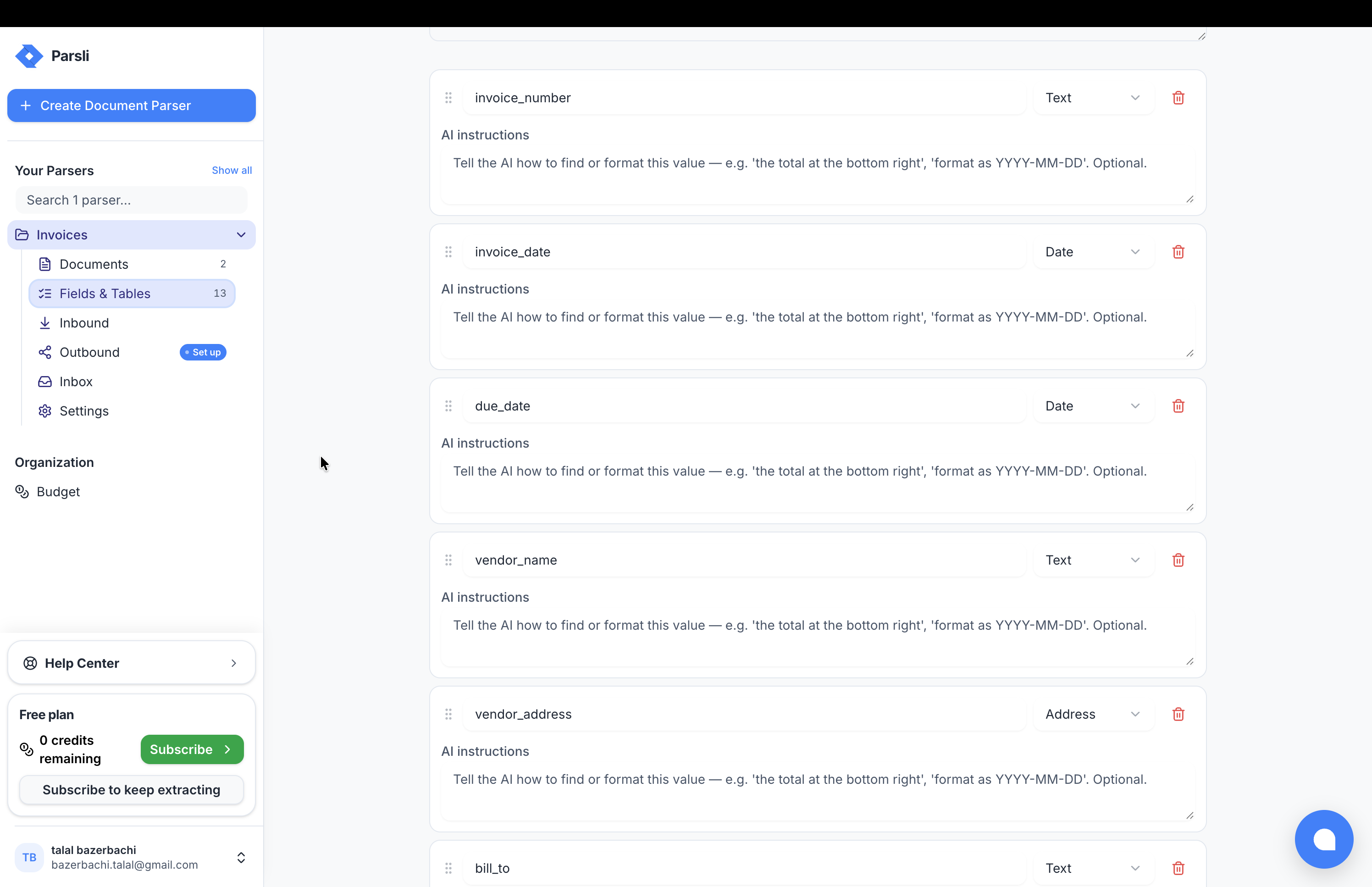Click the Inbox tray icon
This screenshot has width=1372, height=887.
[x=45, y=382]
